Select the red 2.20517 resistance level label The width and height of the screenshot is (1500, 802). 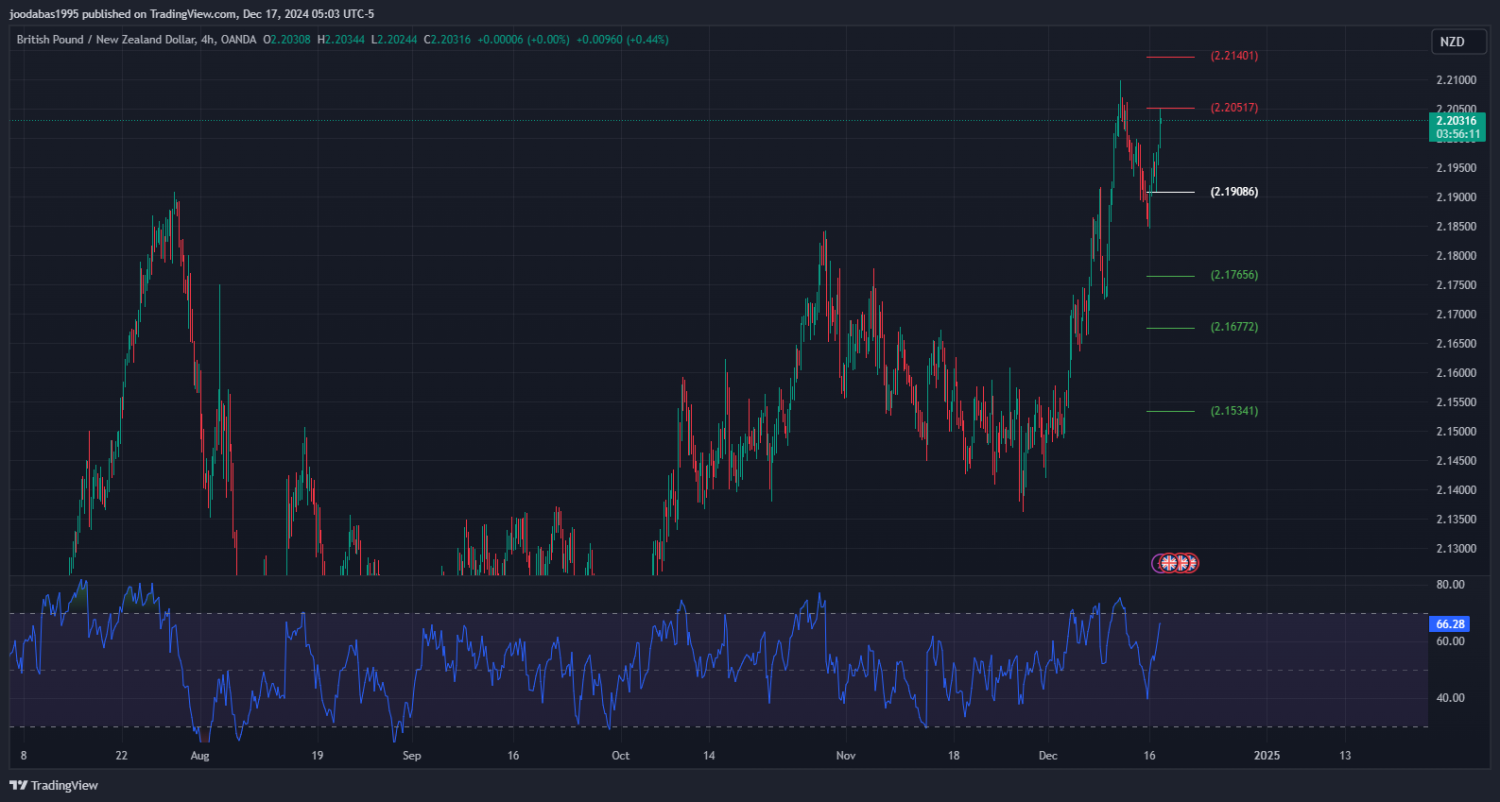click(x=1233, y=108)
